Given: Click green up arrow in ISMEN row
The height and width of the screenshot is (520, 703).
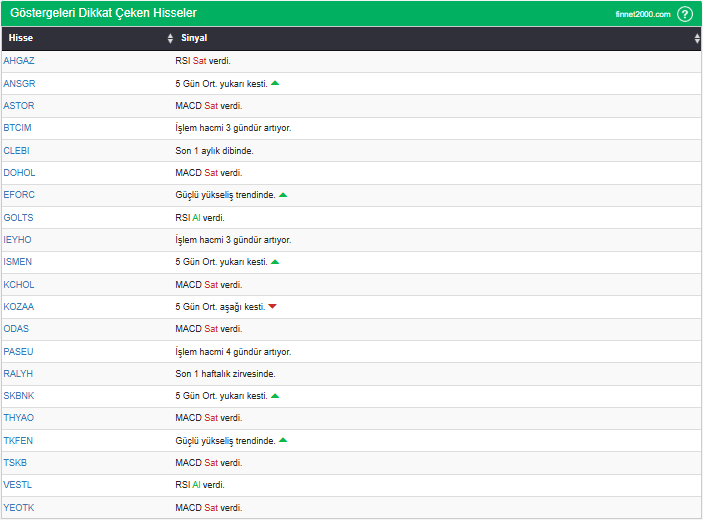Looking at the screenshot, I should (275, 262).
